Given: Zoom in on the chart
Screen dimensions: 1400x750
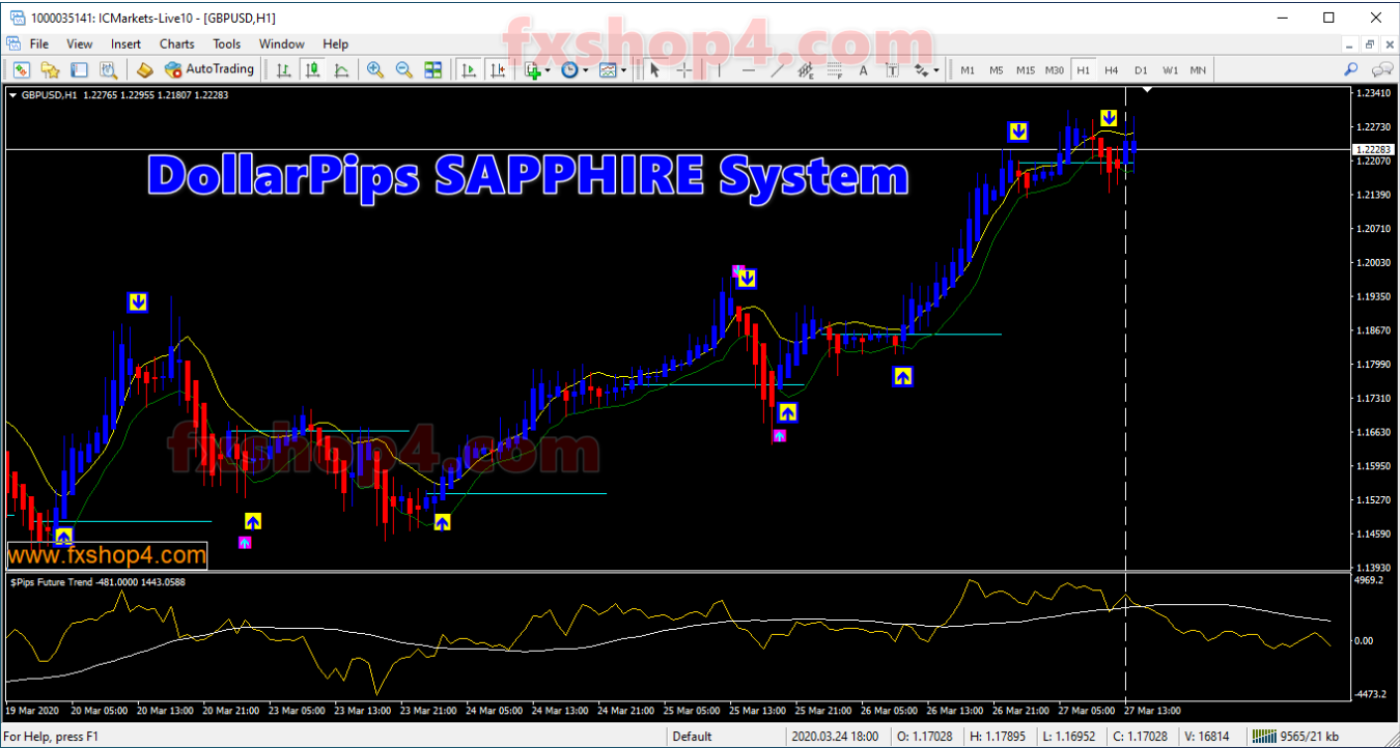Looking at the screenshot, I should point(375,70).
